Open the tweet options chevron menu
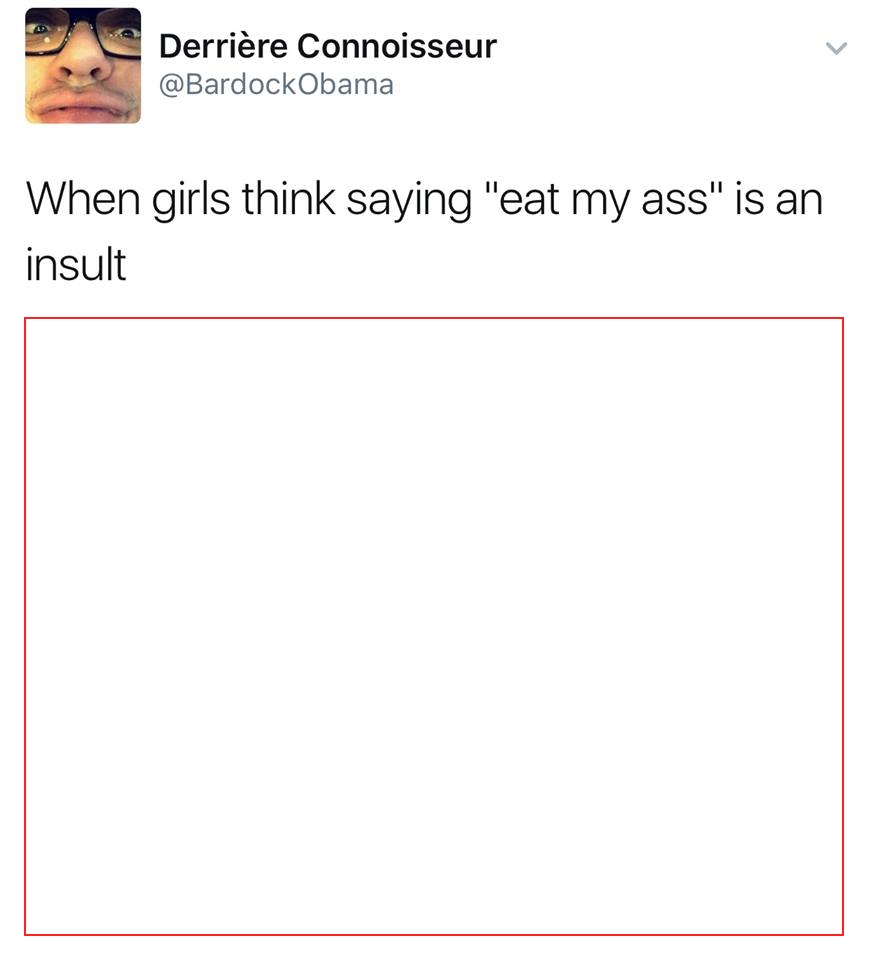The image size is (872, 960). (x=836, y=48)
